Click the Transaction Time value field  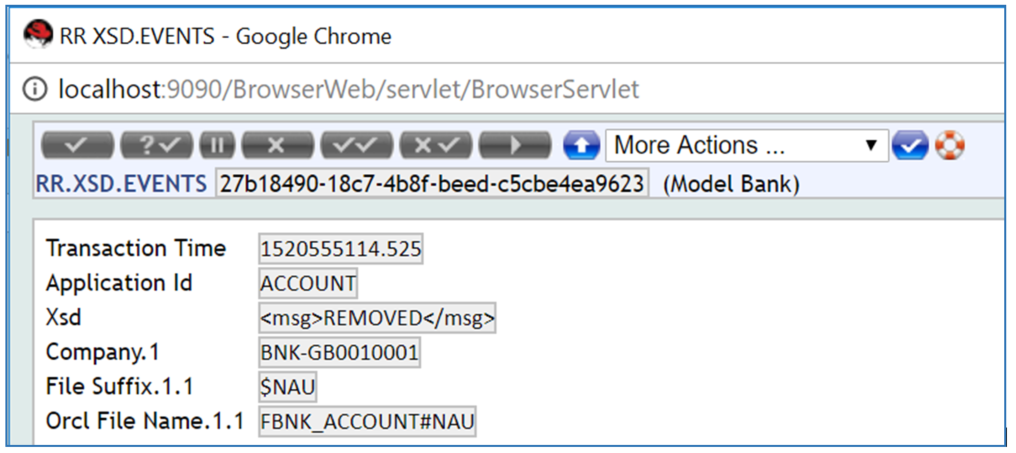click(341, 250)
